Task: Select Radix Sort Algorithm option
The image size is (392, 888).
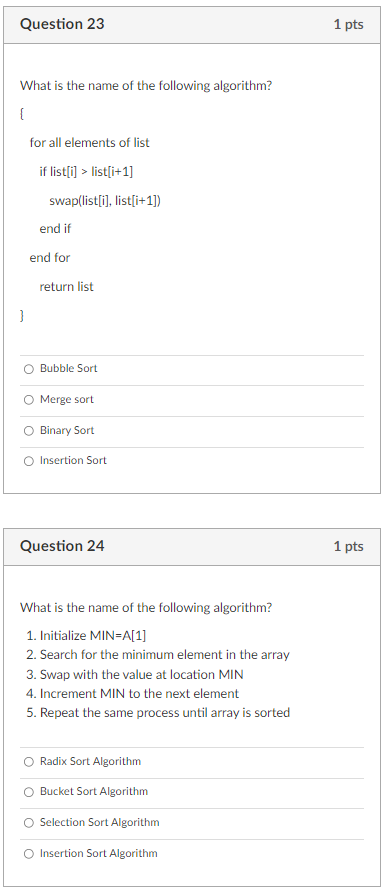Action: click(x=29, y=762)
